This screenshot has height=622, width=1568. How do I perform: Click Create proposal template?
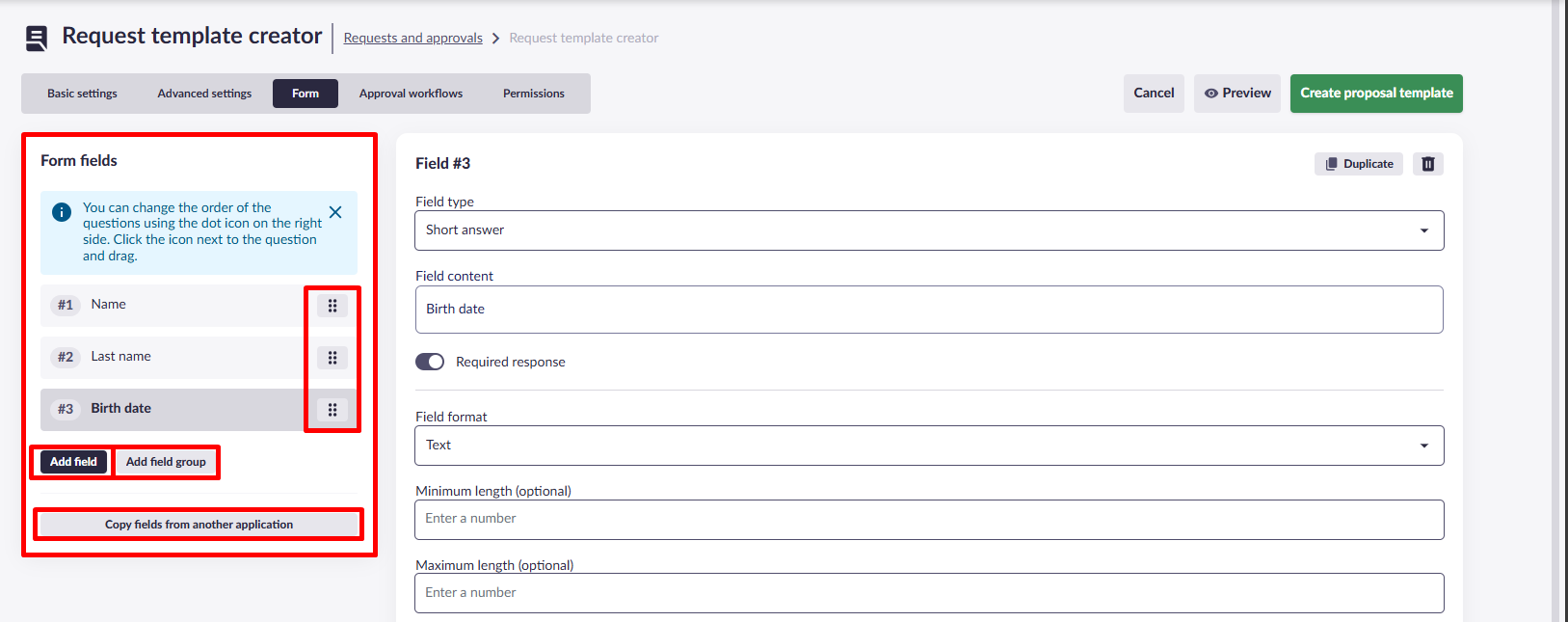pyautogui.click(x=1376, y=94)
